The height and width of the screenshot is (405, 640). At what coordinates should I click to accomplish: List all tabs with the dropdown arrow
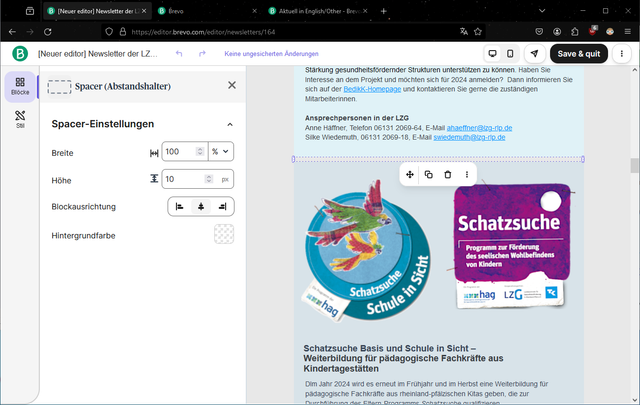click(542, 11)
